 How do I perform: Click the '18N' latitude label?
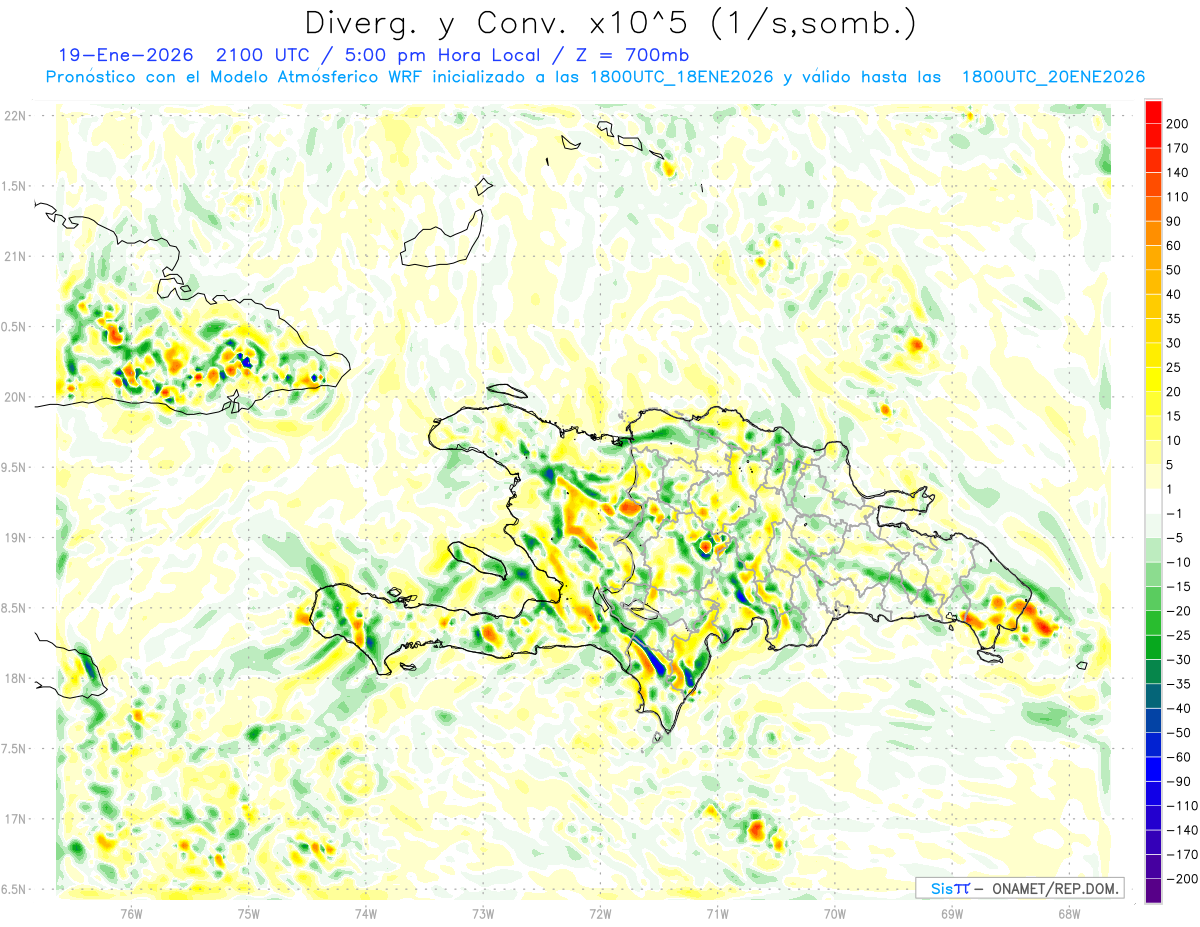point(16,679)
